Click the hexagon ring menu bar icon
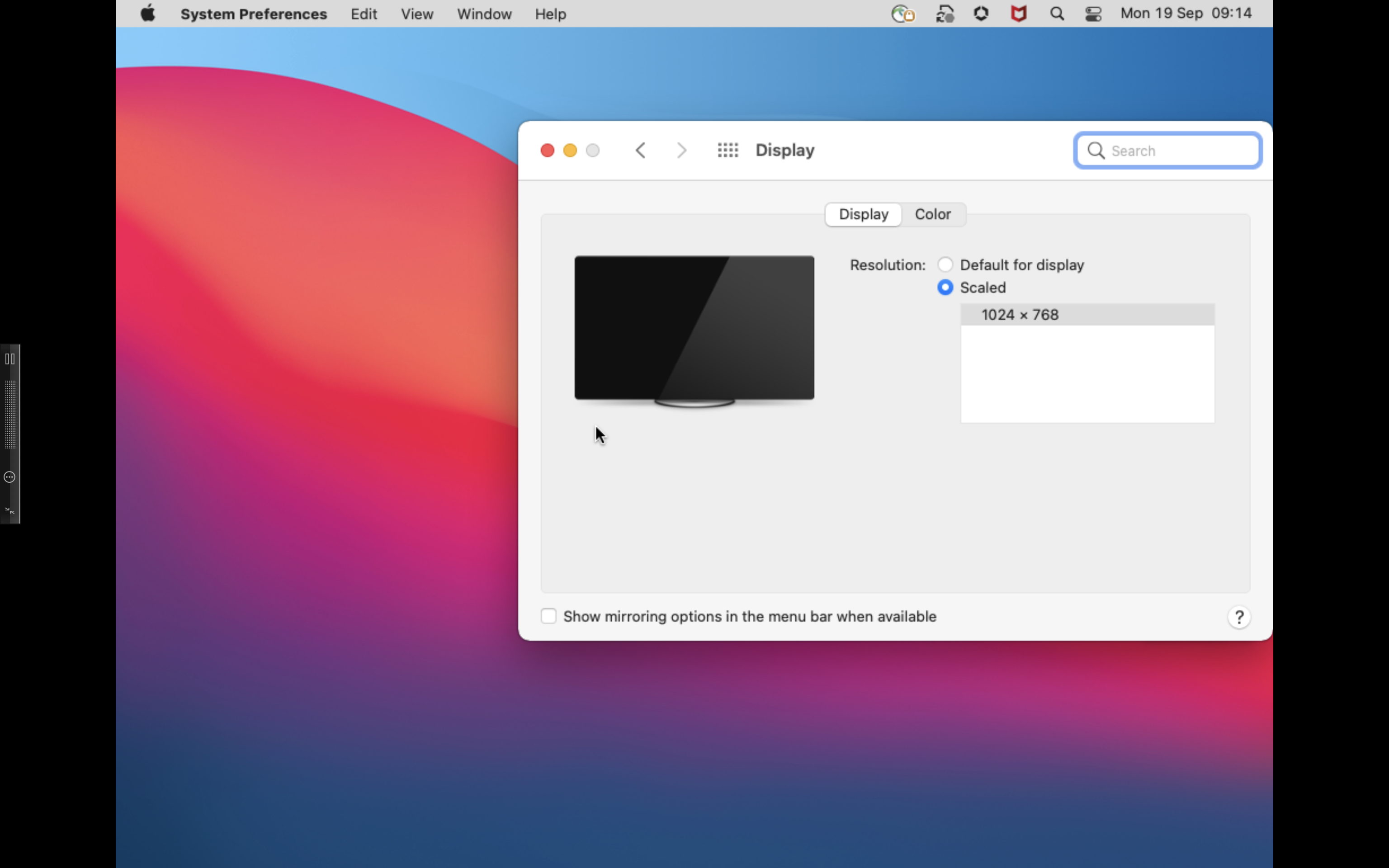This screenshot has height=868, width=1389. (981, 14)
